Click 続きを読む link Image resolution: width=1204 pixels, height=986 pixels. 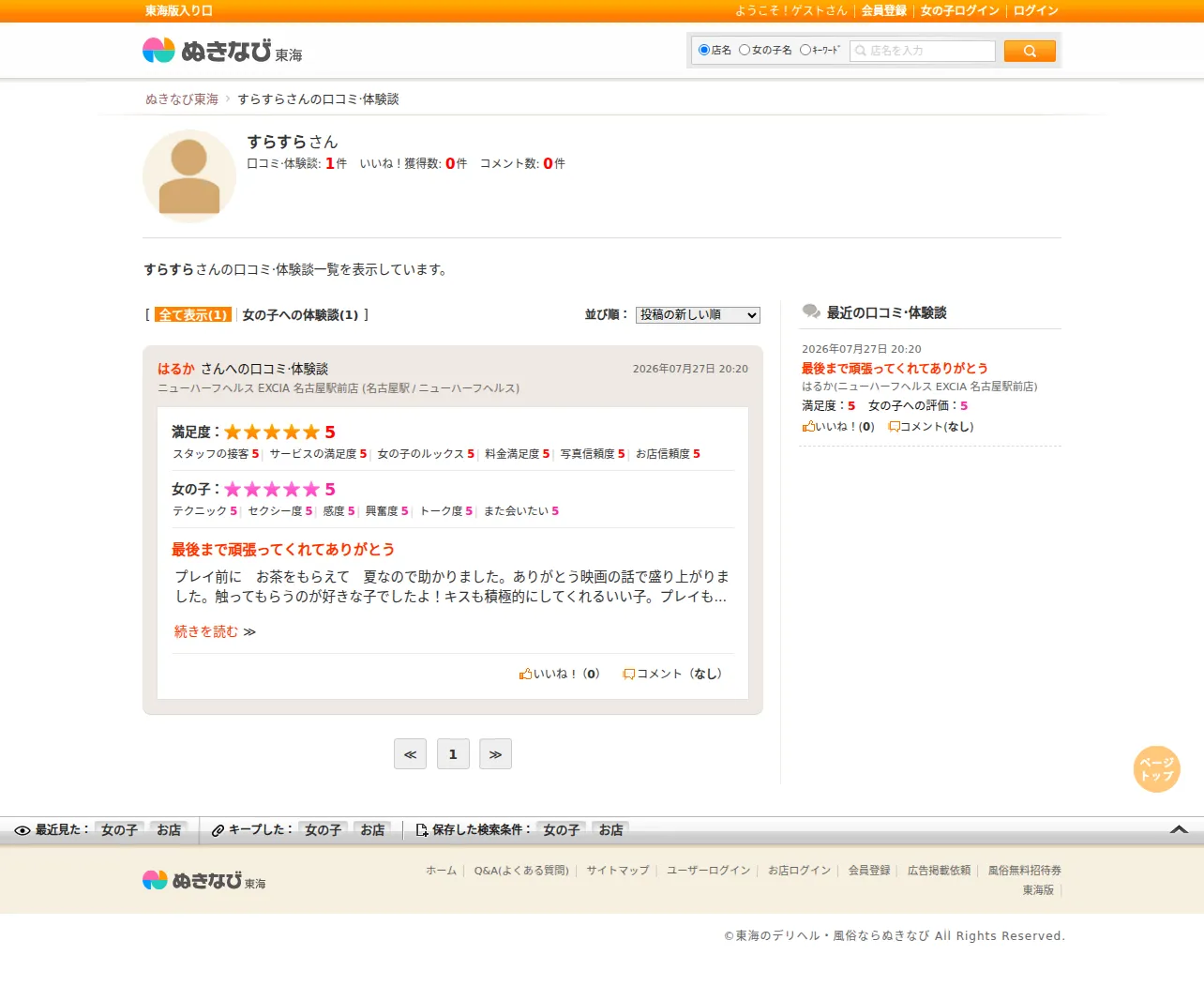pyautogui.click(x=206, y=631)
